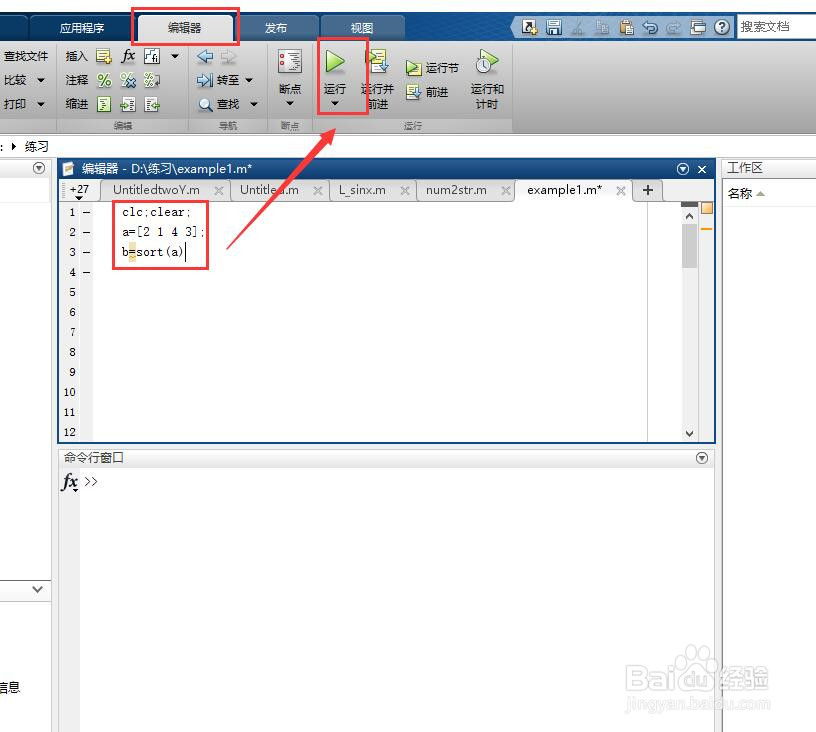Expand the details panel chevron at lower left
The height and width of the screenshot is (732, 816).
pyautogui.click(x=37, y=589)
